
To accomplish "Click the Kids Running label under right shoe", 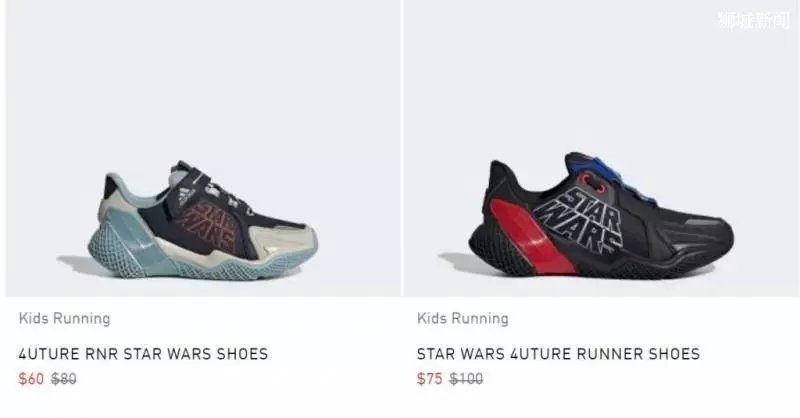I will [x=463, y=318].
